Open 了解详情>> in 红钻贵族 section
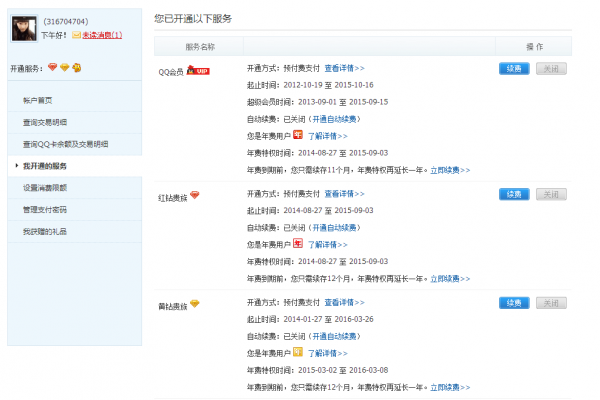This screenshot has height=400, width=600. tap(328, 245)
